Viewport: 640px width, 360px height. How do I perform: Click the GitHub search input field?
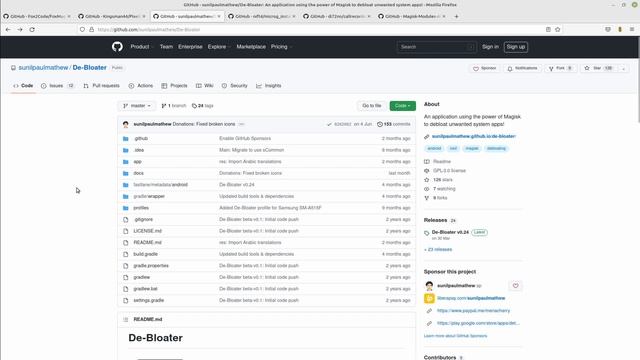(436, 47)
